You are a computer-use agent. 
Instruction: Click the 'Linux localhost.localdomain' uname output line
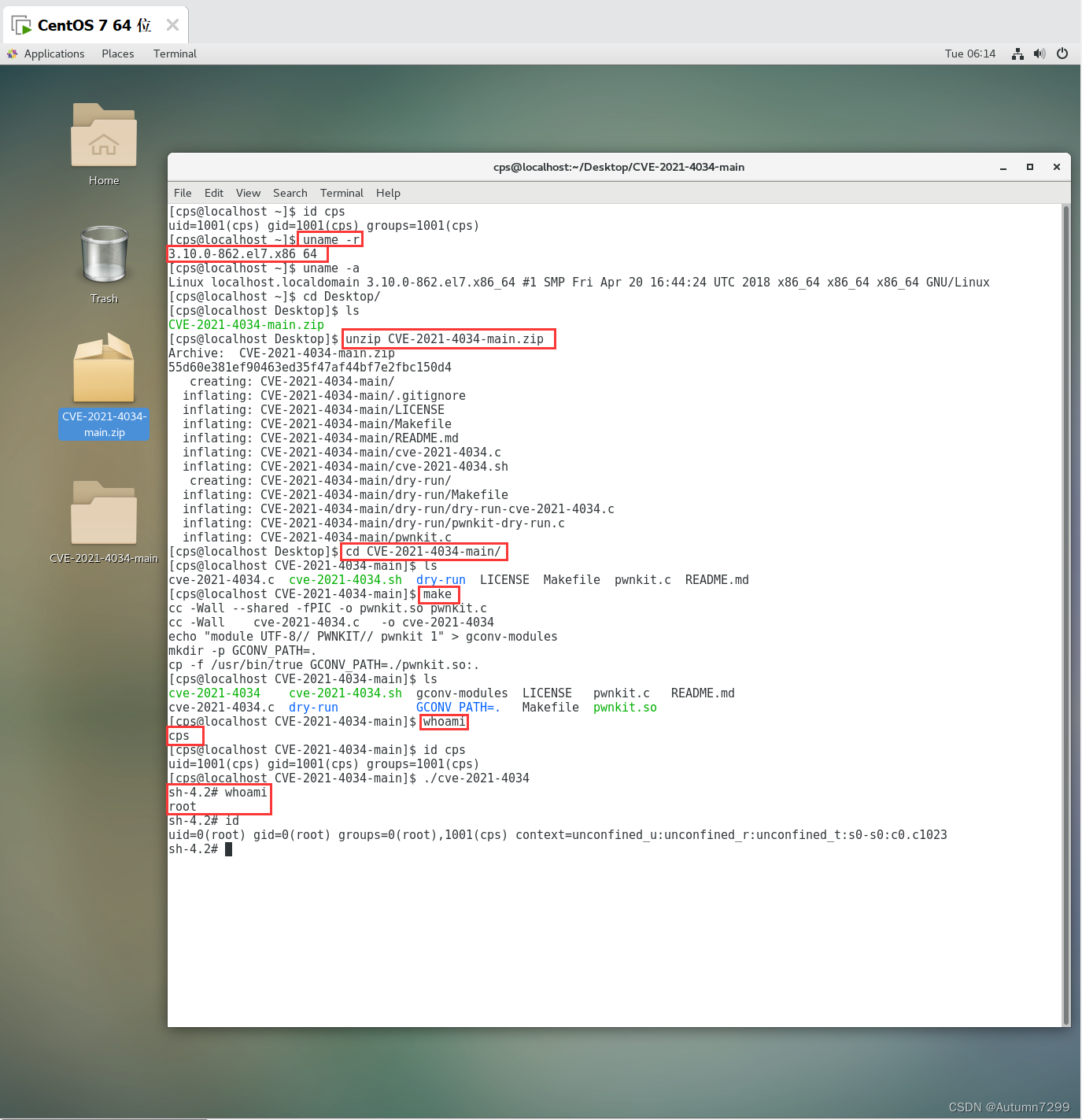(x=579, y=283)
